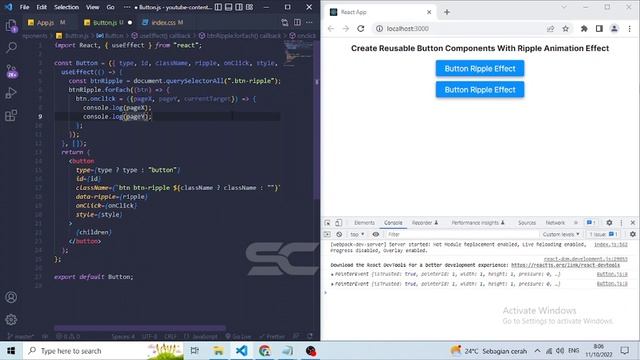The width and height of the screenshot is (640, 360).
Task: Open the Explorer view in VS Code
Action: point(11,26)
